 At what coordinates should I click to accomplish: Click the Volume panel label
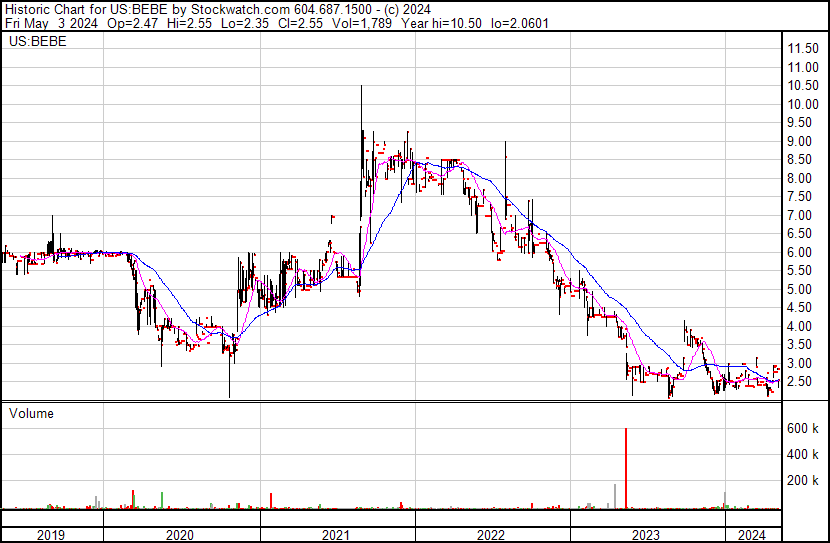tap(31, 413)
